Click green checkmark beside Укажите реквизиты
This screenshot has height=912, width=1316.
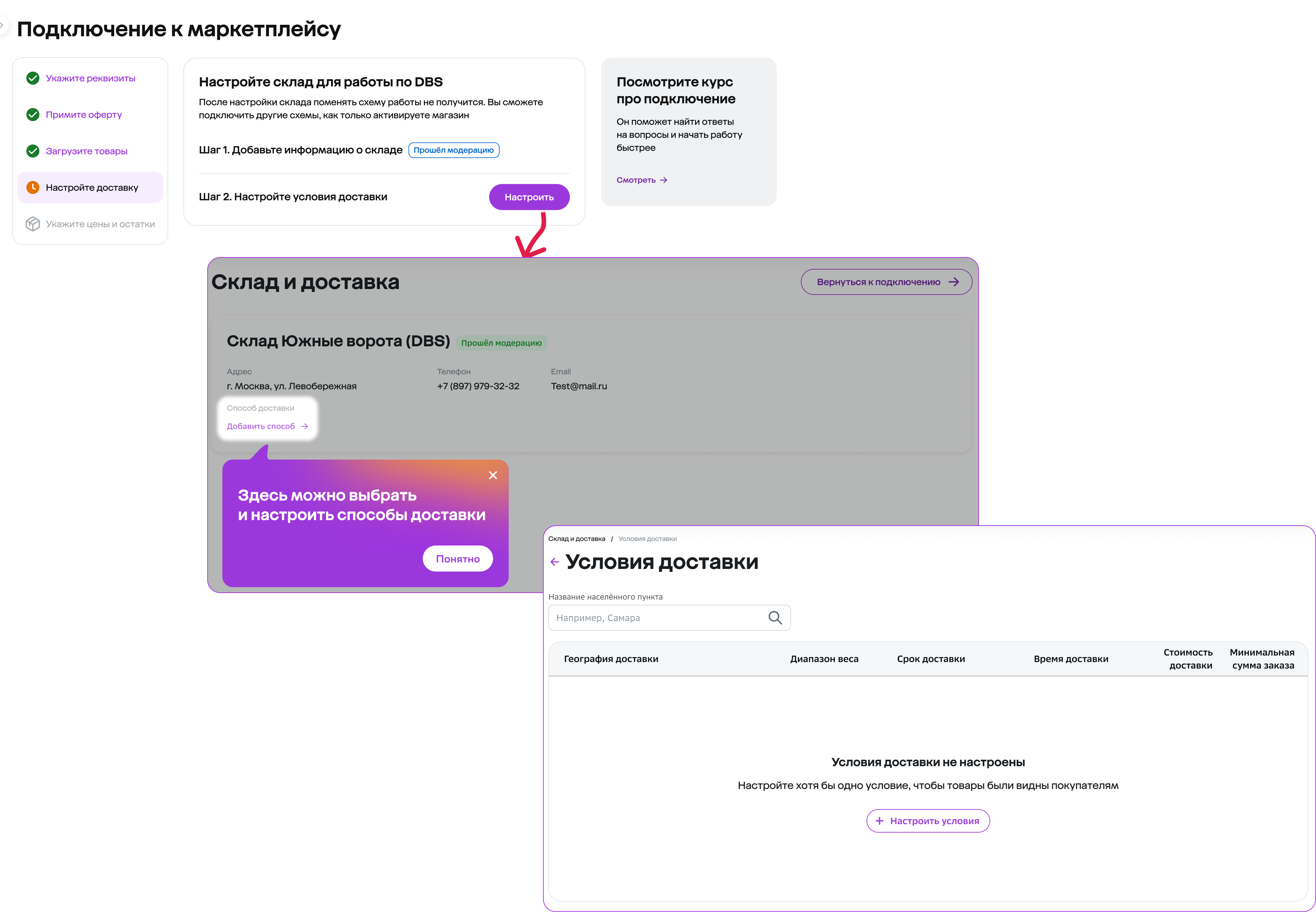(33, 78)
